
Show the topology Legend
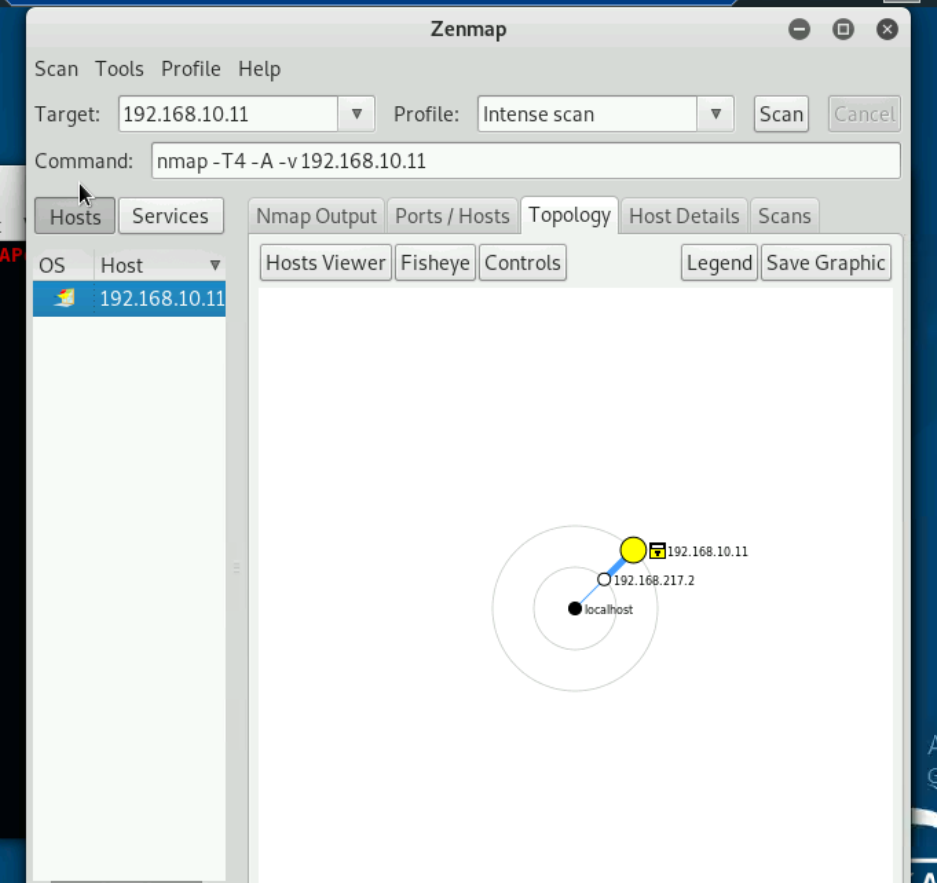(719, 263)
